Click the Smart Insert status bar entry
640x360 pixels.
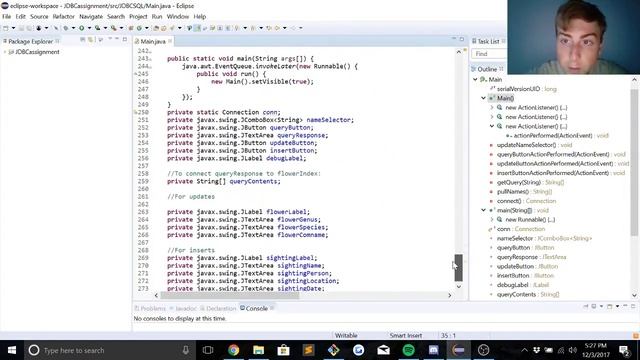tap(405, 336)
